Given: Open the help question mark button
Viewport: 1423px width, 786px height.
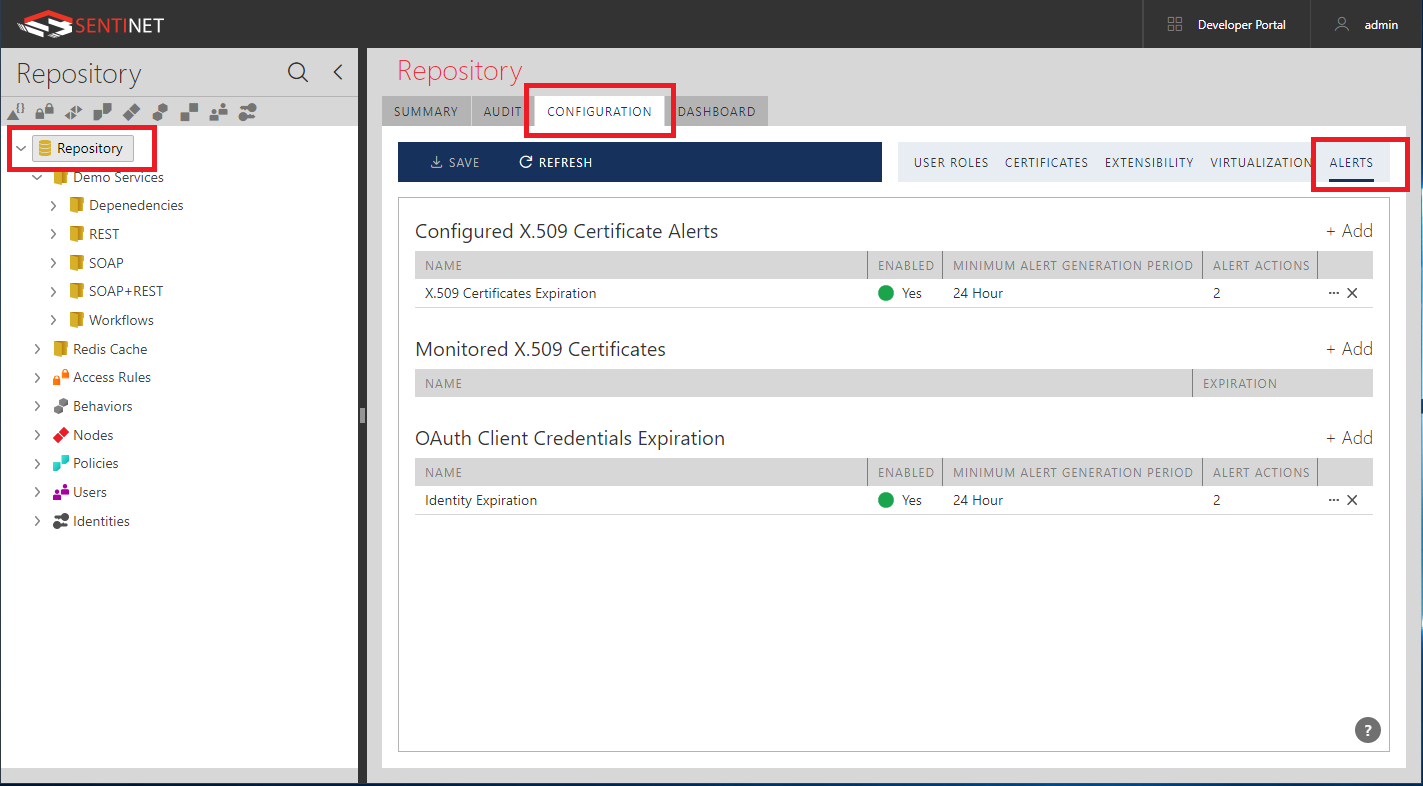Looking at the screenshot, I should pos(1367,730).
